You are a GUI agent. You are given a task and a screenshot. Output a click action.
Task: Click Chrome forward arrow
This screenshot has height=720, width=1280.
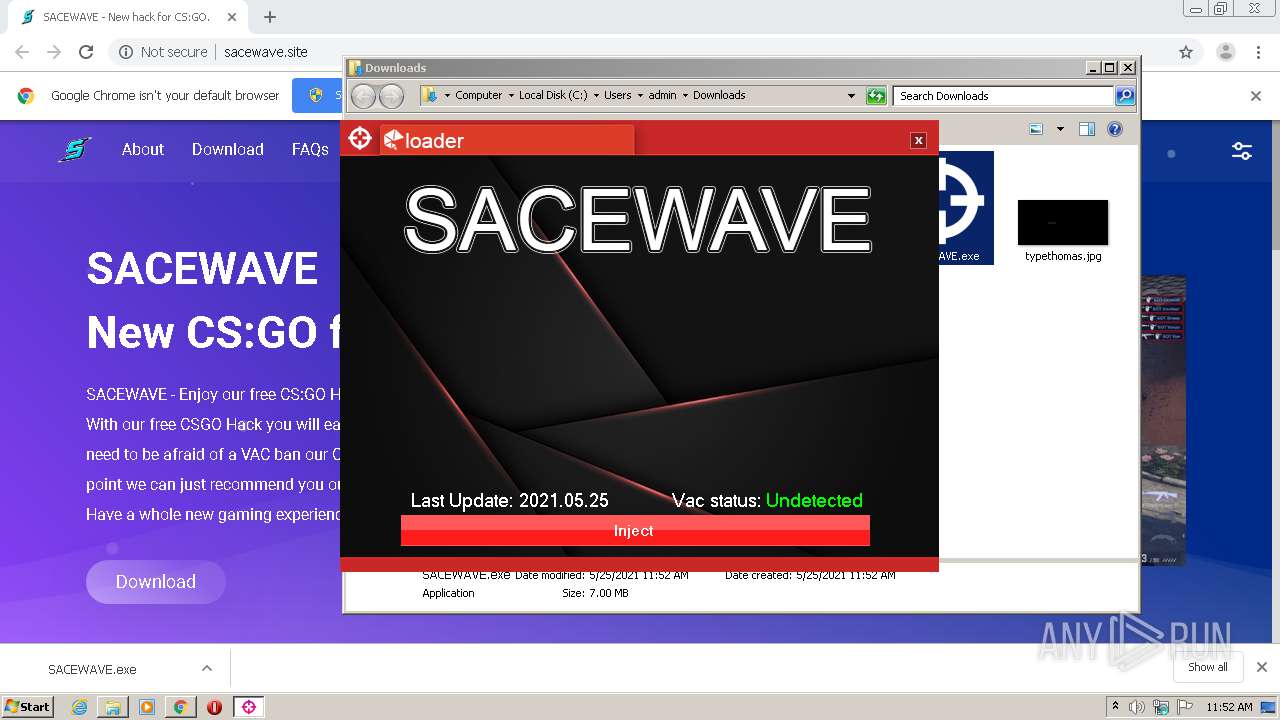coord(54,52)
